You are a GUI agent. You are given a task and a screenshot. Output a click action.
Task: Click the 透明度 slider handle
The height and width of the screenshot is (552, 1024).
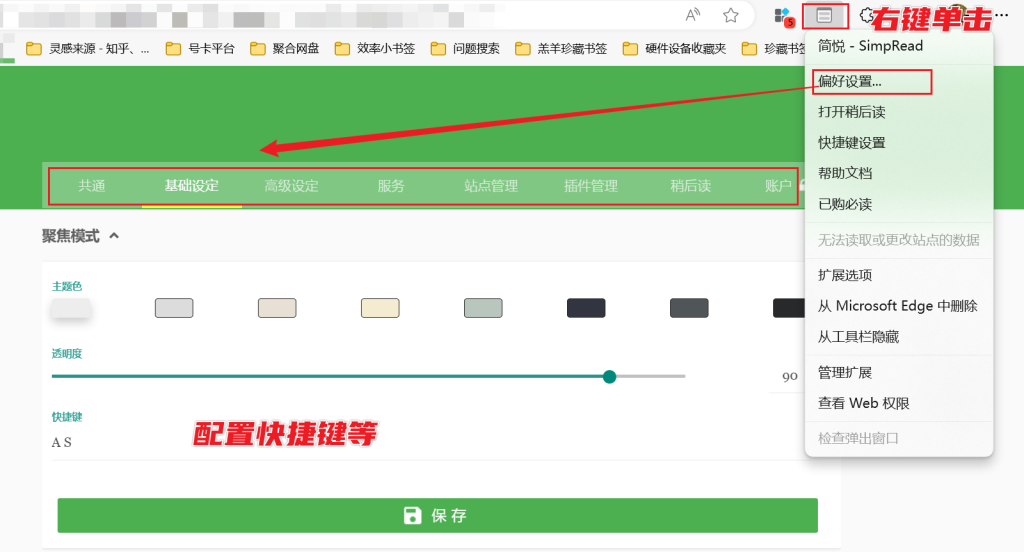(609, 377)
